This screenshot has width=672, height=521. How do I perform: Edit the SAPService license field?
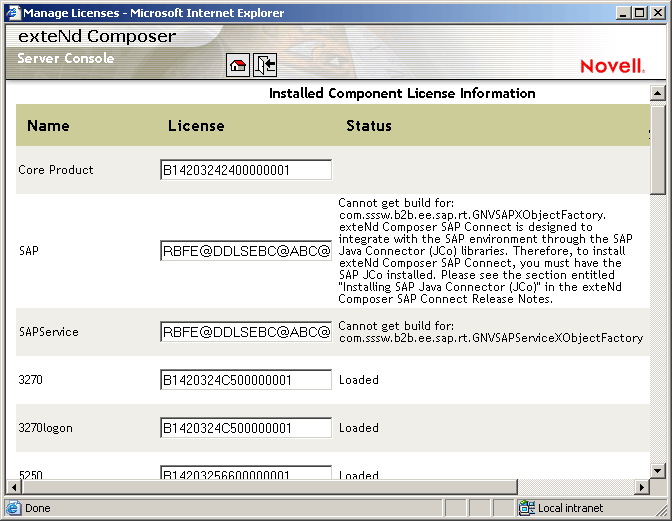246,332
